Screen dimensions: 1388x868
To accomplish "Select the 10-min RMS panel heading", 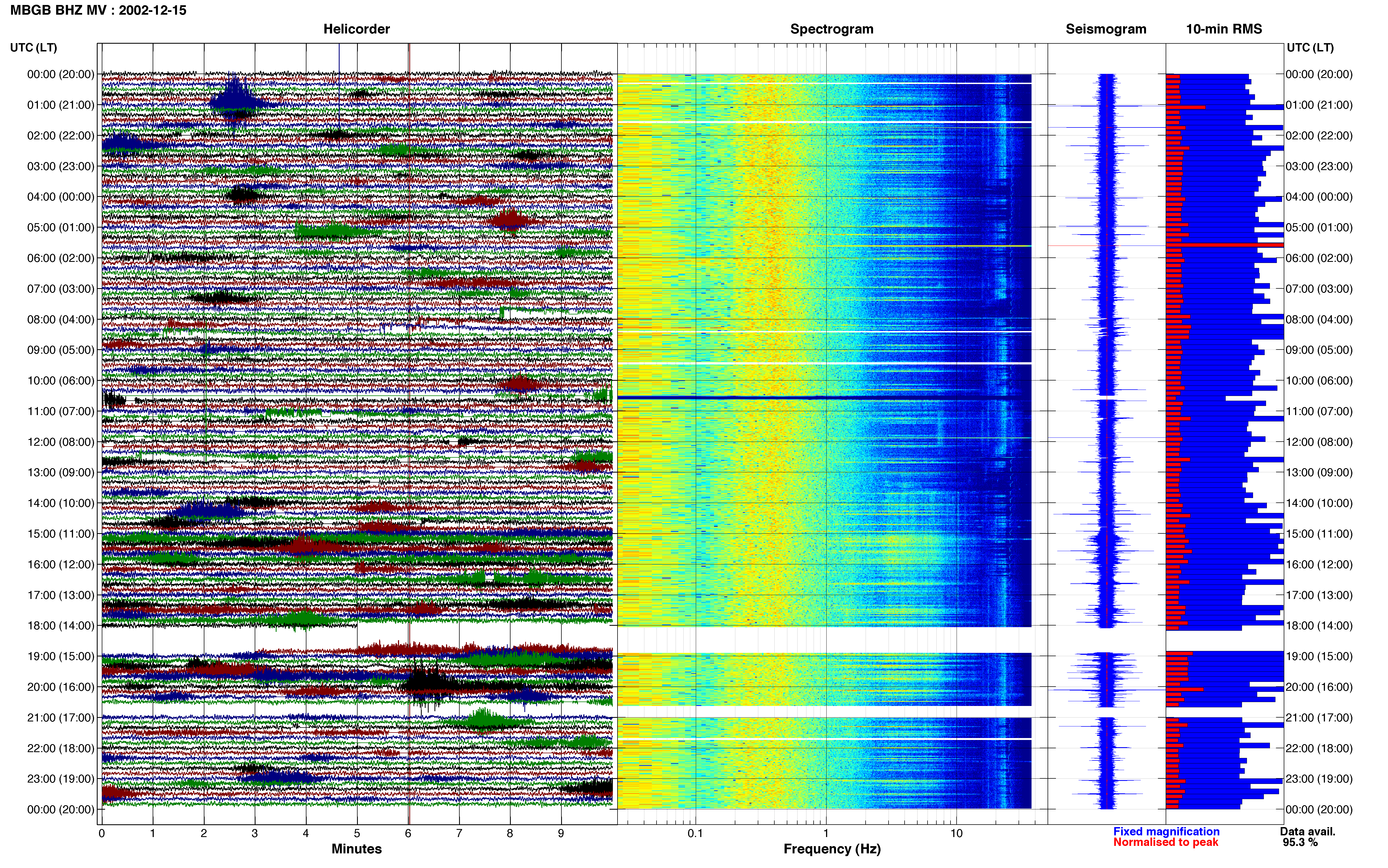I will (1224, 29).
